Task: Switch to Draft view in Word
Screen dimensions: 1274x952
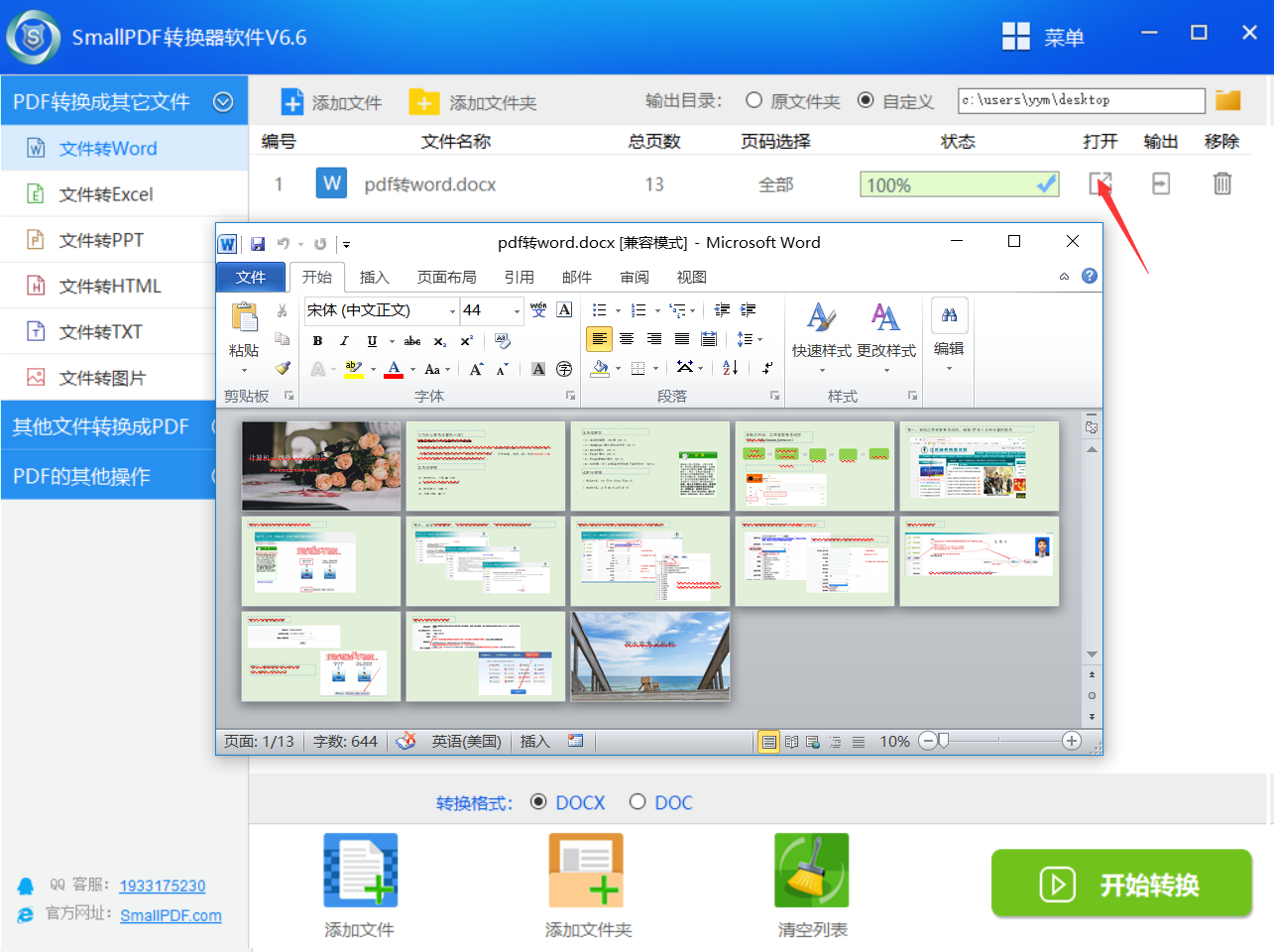Action: click(x=859, y=741)
